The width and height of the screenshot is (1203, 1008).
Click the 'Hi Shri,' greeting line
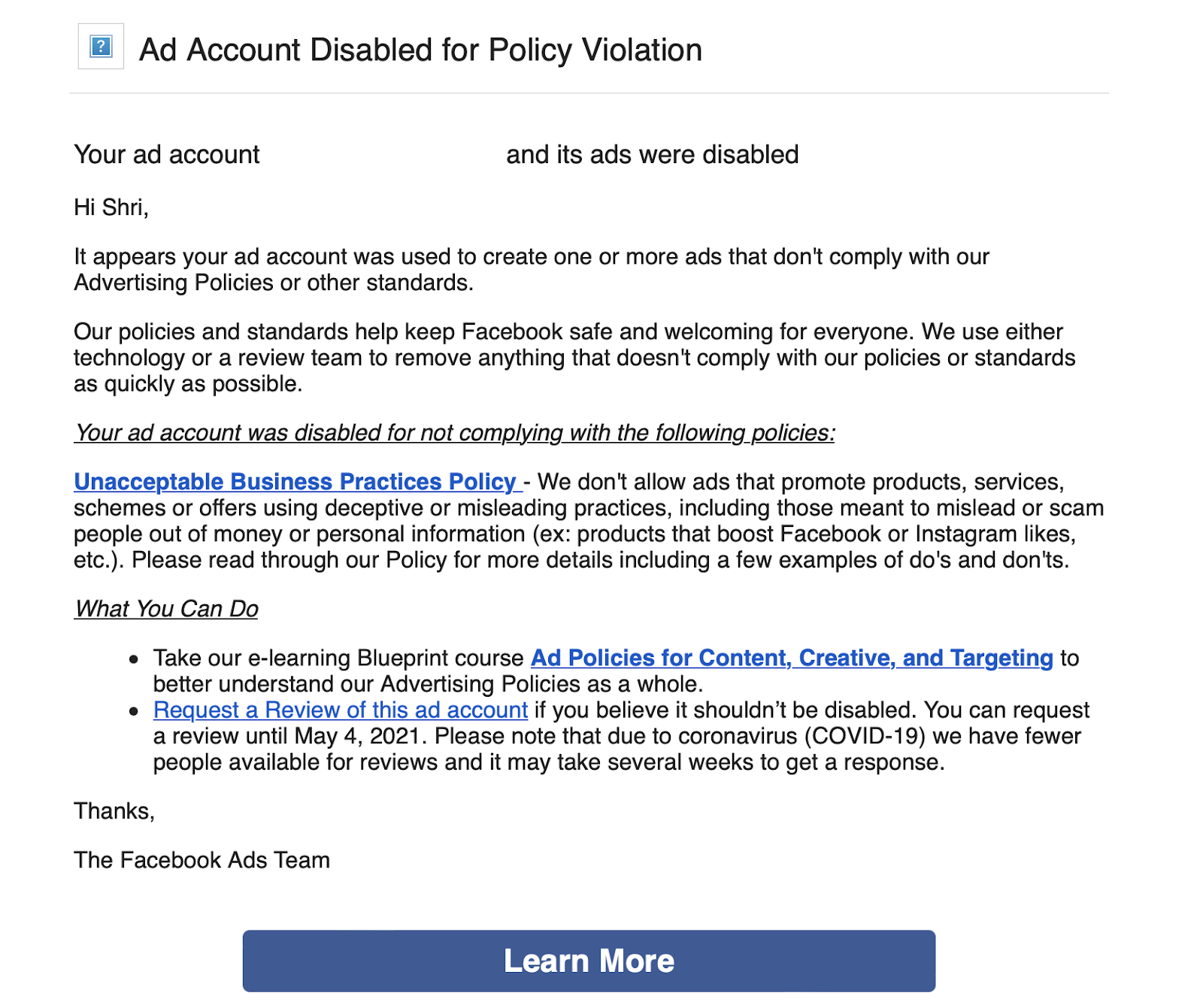[111, 207]
